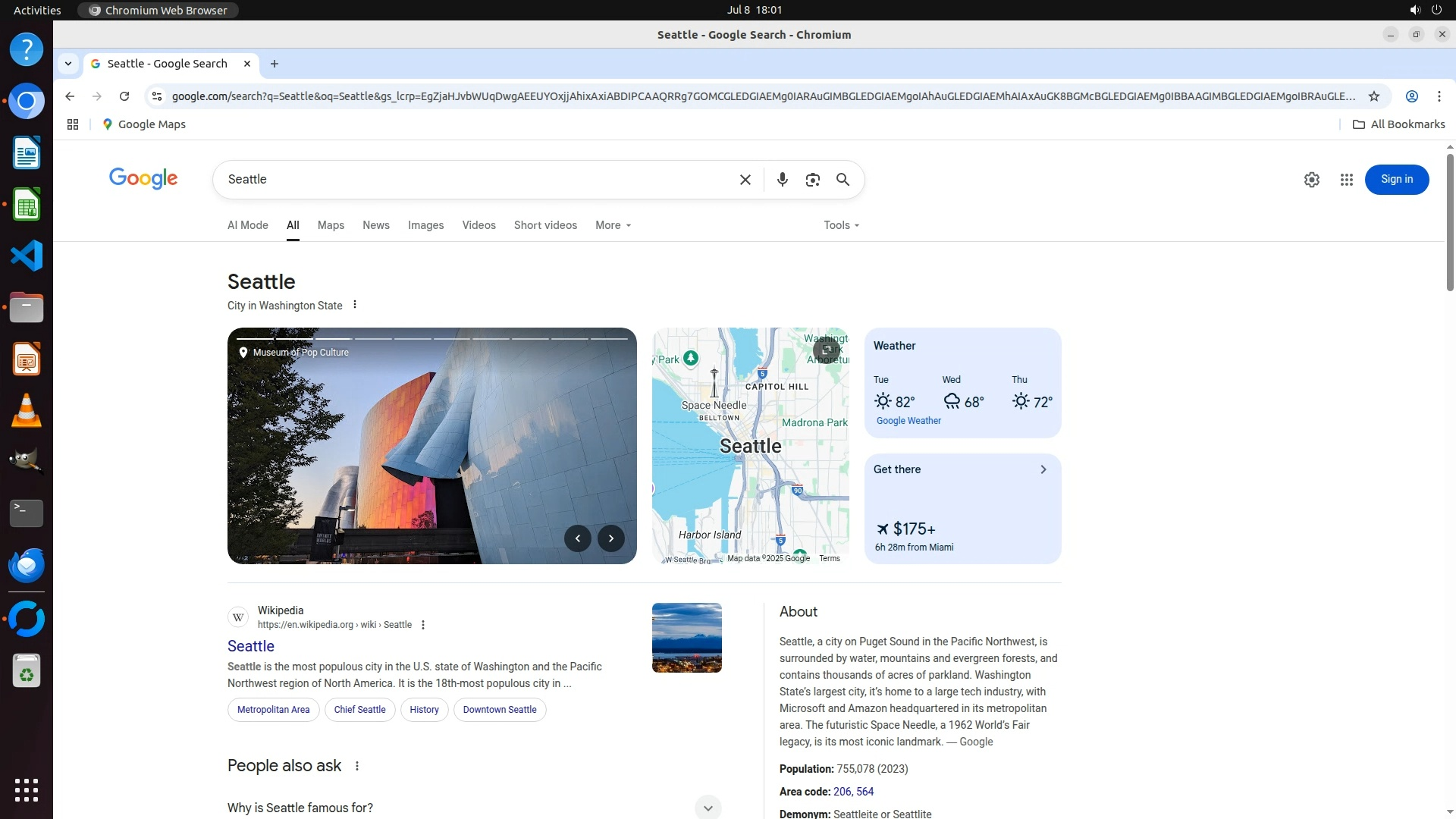This screenshot has height=819, width=1456.
Task: Bookmark this page with star icon
Action: [x=1373, y=96]
